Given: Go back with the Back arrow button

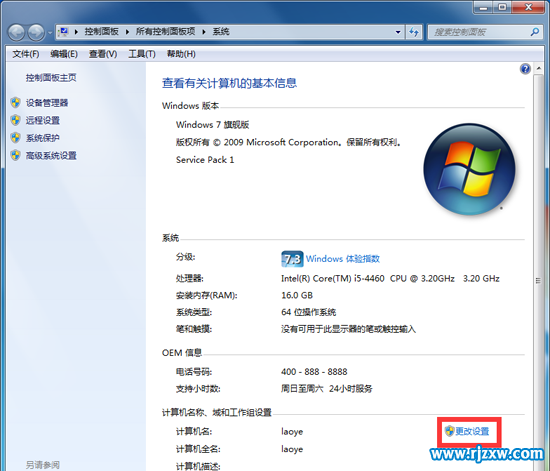Looking at the screenshot, I should click(16, 33).
